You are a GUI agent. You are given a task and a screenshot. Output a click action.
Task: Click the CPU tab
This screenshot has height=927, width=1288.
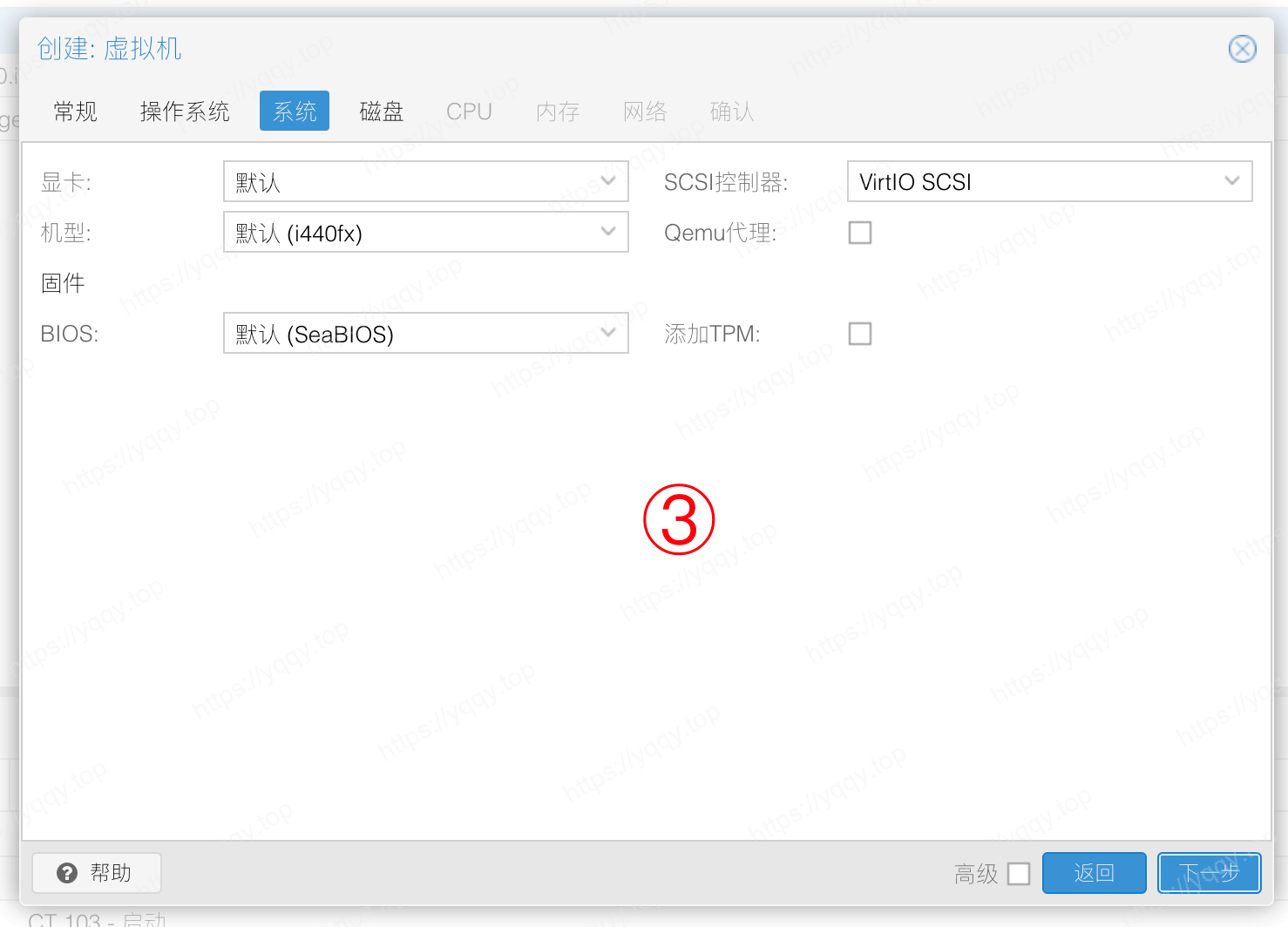point(469,112)
